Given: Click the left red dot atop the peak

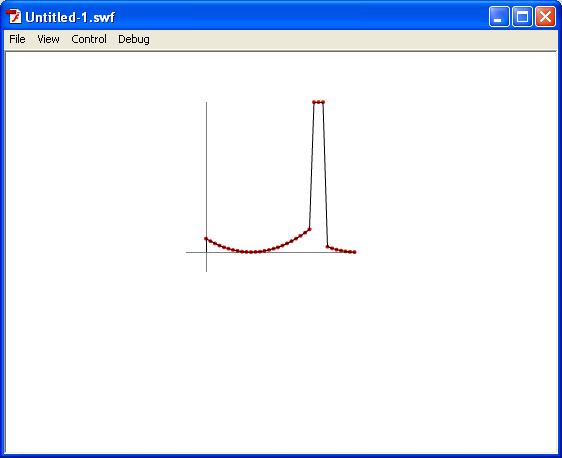Looking at the screenshot, I should (314, 102).
